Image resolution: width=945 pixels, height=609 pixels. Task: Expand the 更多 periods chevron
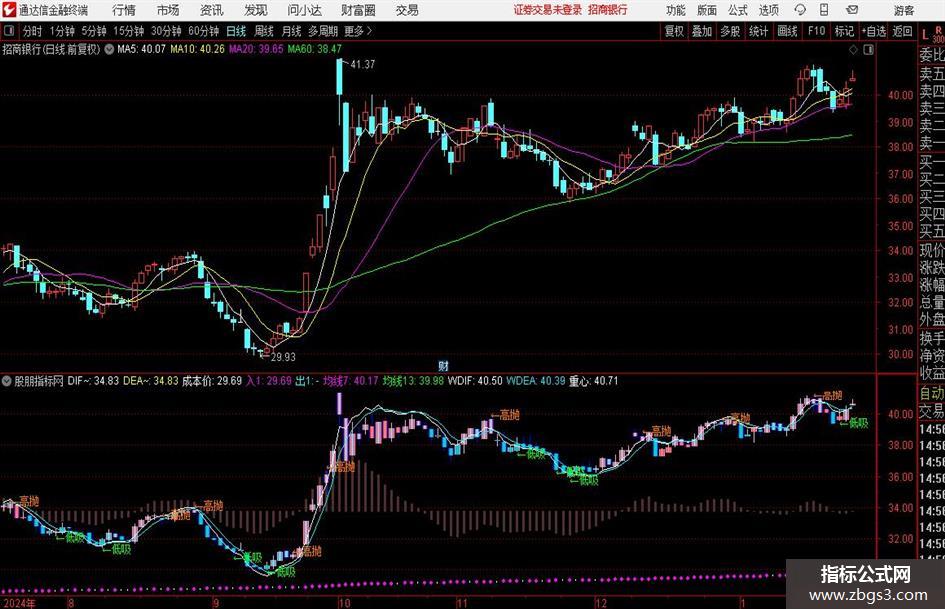point(369,31)
